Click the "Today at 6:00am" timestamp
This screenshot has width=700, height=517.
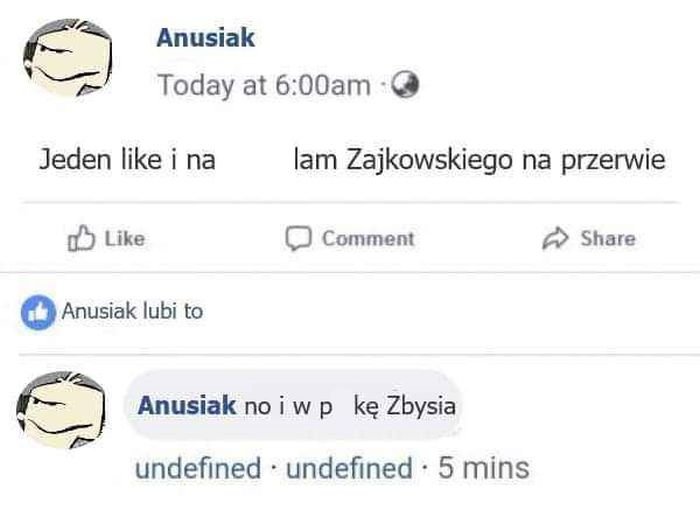(x=264, y=86)
